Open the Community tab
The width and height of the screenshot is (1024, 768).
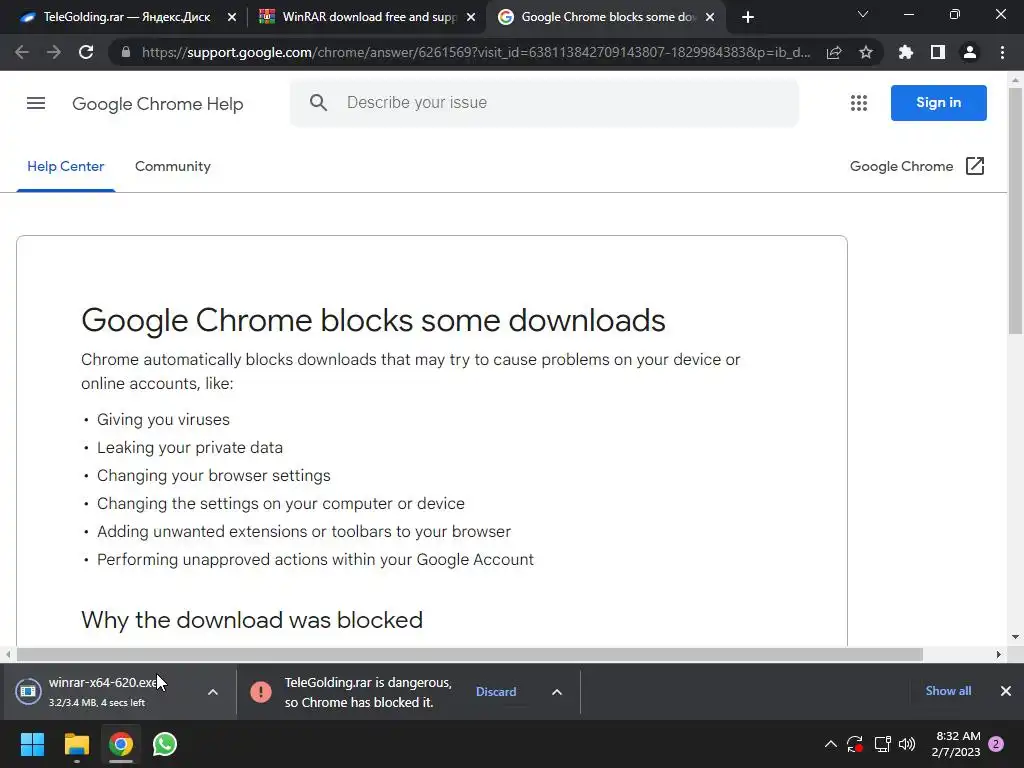click(x=172, y=166)
